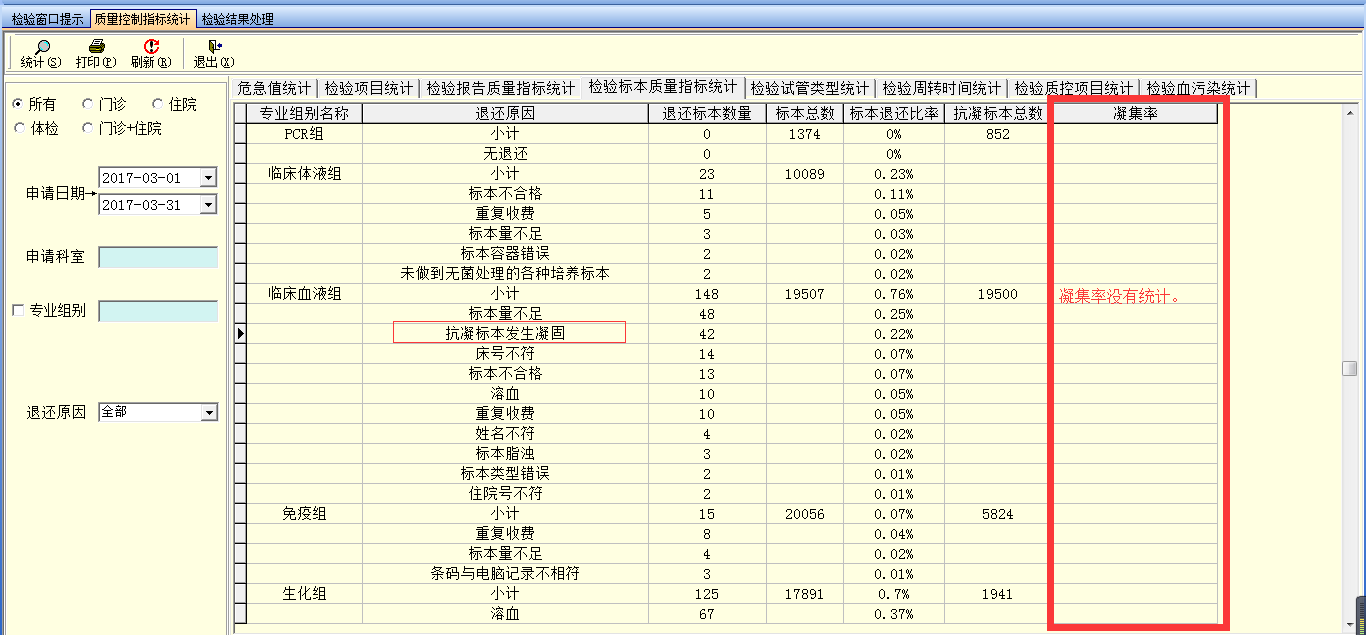The height and width of the screenshot is (635, 1366).
Task: Enable the 专业组别 checkbox
Action: (18, 311)
